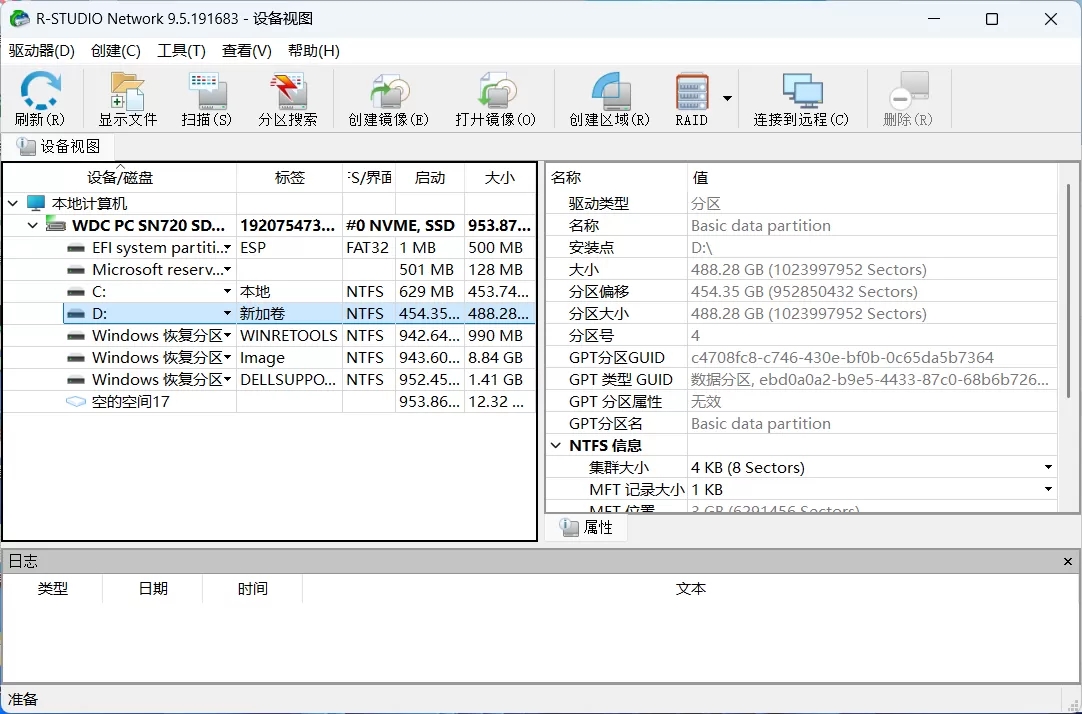Open the dropdown arrow beside partition D:
Viewport: 1082px width, 714px height.
tap(227, 313)
